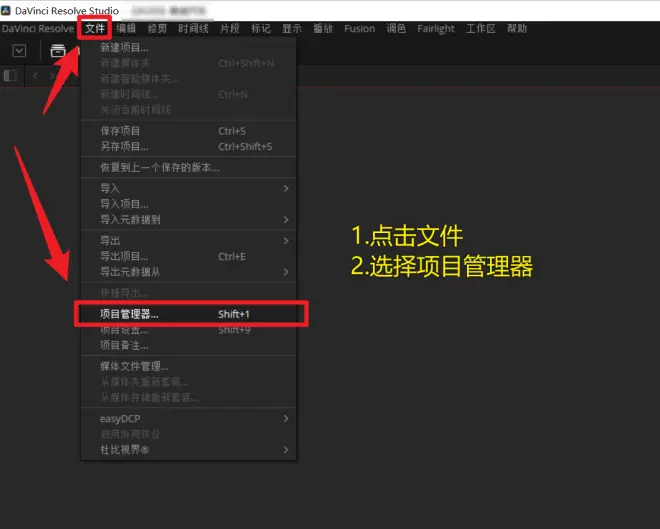The height and width of the screenshot is (529, 660).
Task: Open the 标记 menu
Action: [261, 29]
